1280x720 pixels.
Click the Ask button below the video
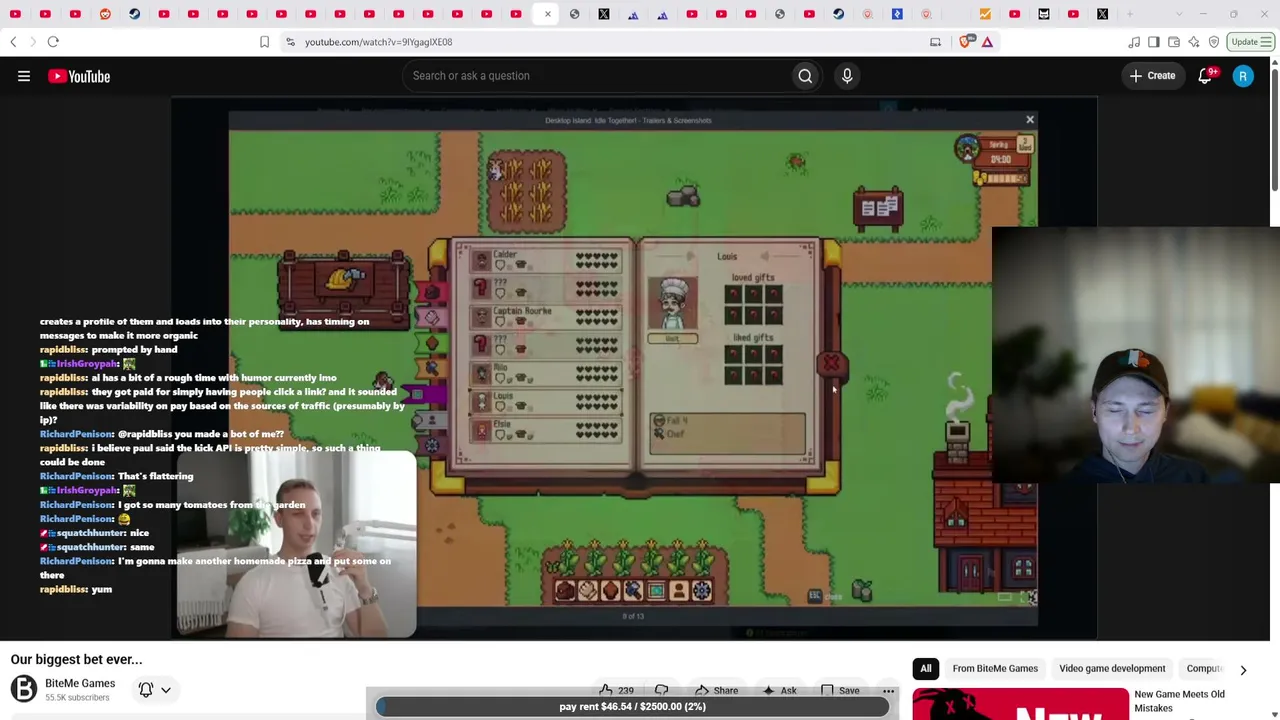(x=779, y=690)
